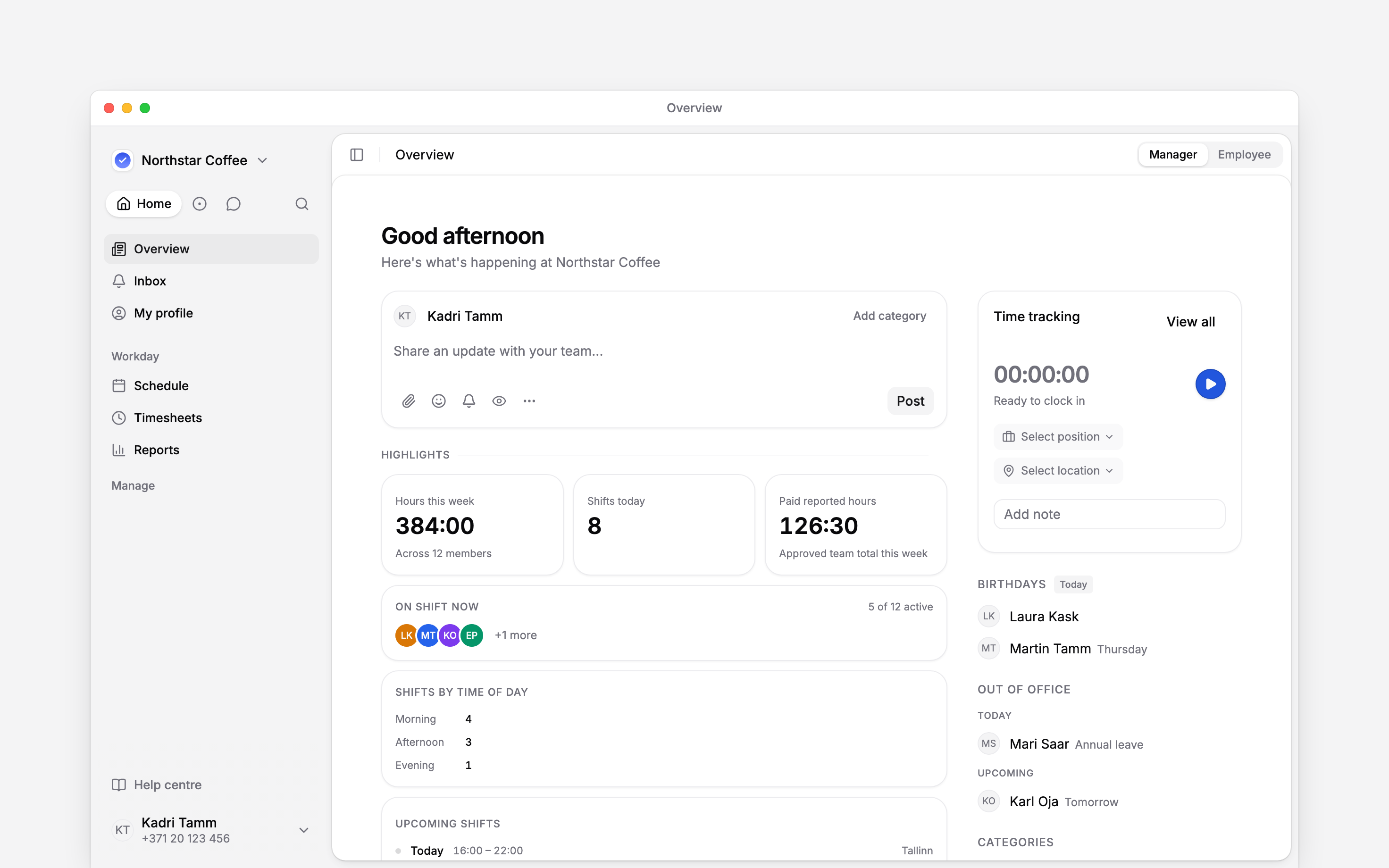Viewport: 1389px width, 868px height.
Task: Select the Home tab
Action: point(143,204)
